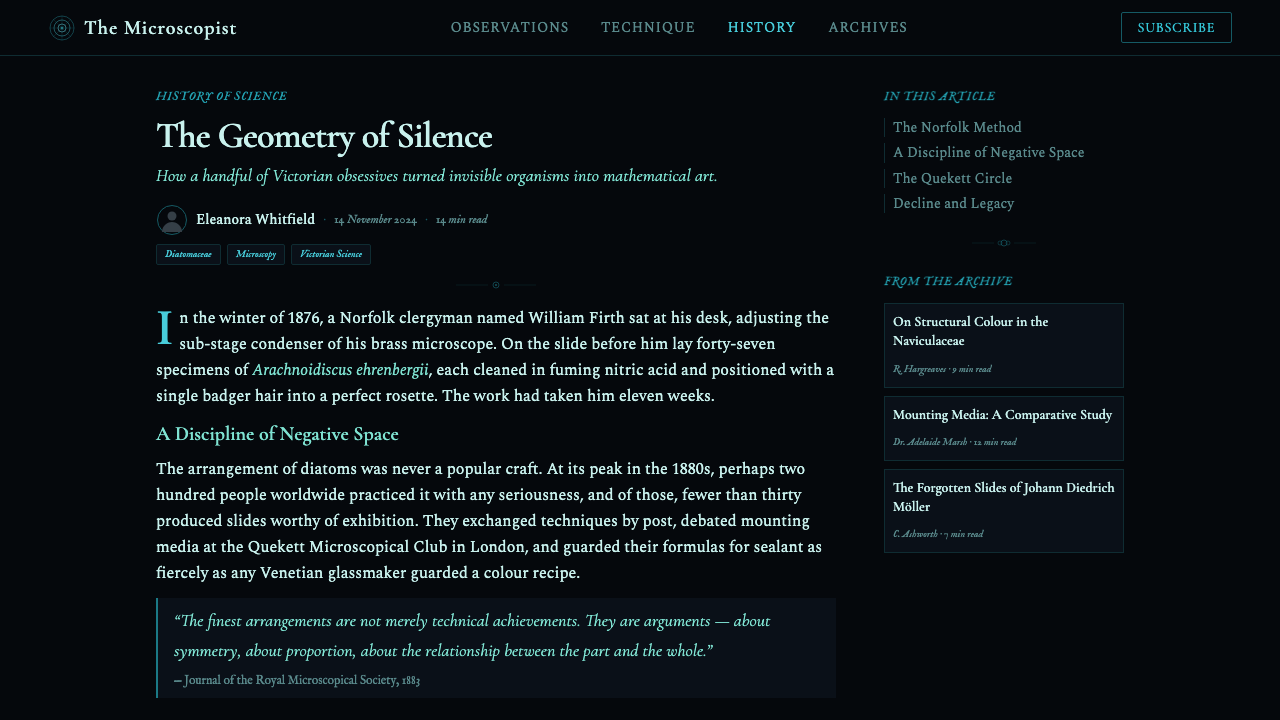Click the italic subtitle about Victorian obsessives

[436, 176]
